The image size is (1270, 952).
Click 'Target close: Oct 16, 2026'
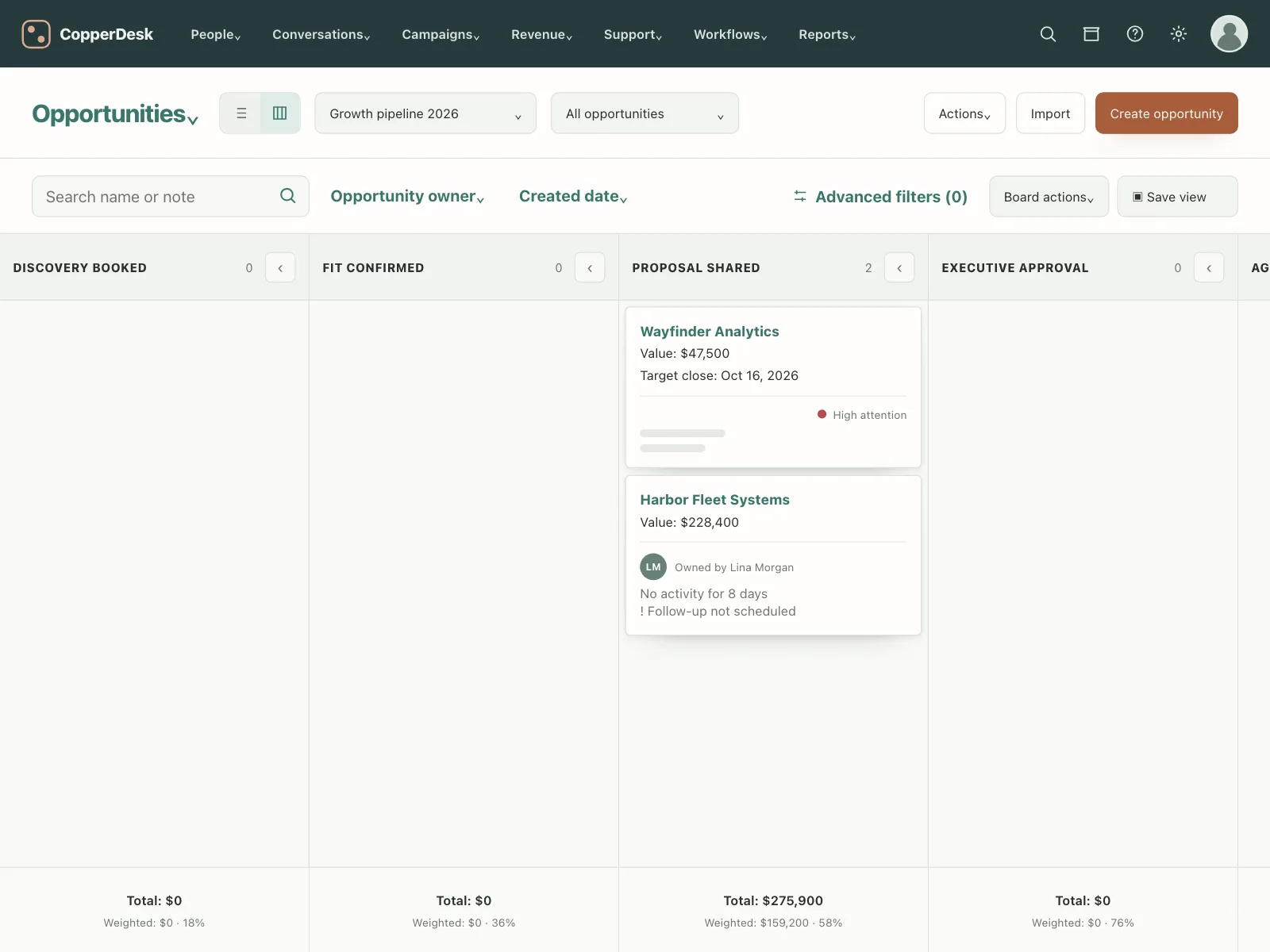(719, 376)
